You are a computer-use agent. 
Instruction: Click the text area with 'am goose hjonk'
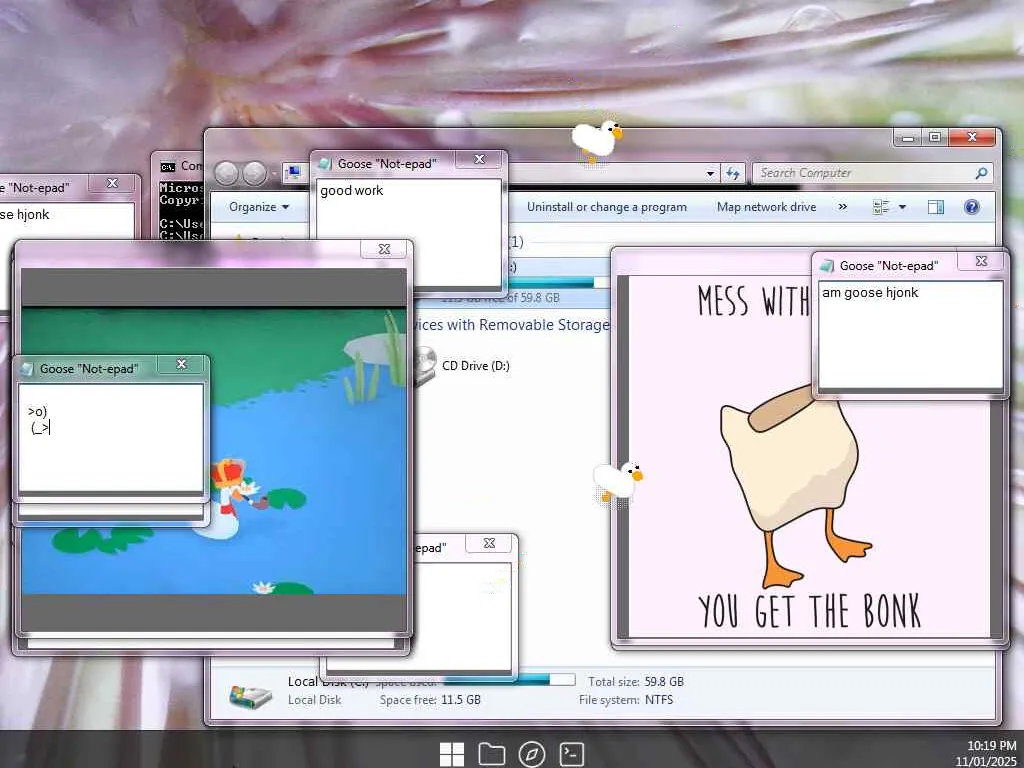910,335
